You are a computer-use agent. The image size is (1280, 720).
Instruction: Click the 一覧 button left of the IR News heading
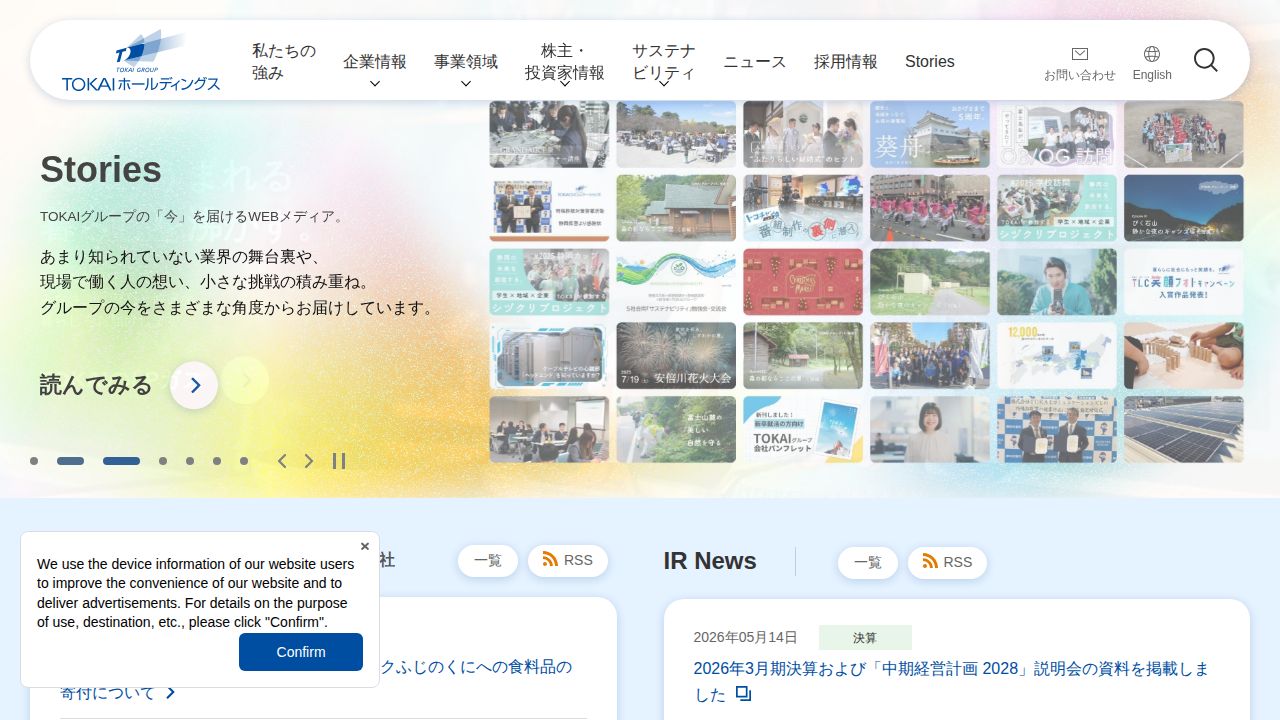point(488,560)
